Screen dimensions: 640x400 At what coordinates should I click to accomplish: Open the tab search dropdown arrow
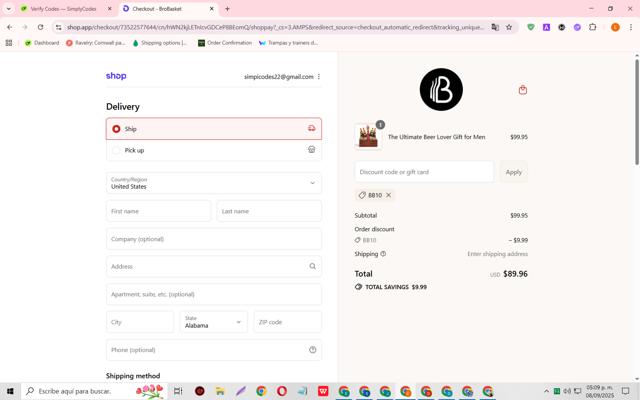[x=8, y=9]
